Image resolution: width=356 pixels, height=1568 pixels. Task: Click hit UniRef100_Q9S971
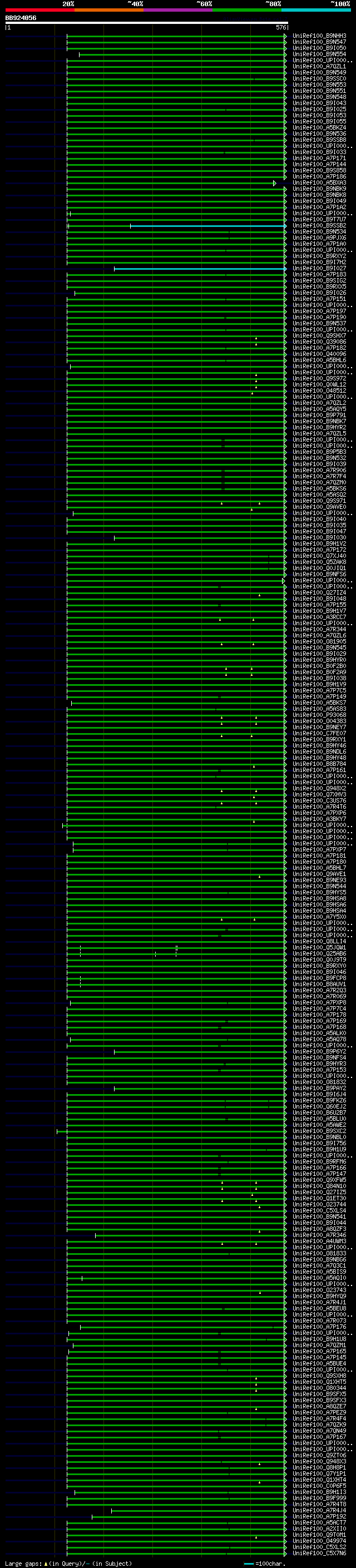(319, 501)
